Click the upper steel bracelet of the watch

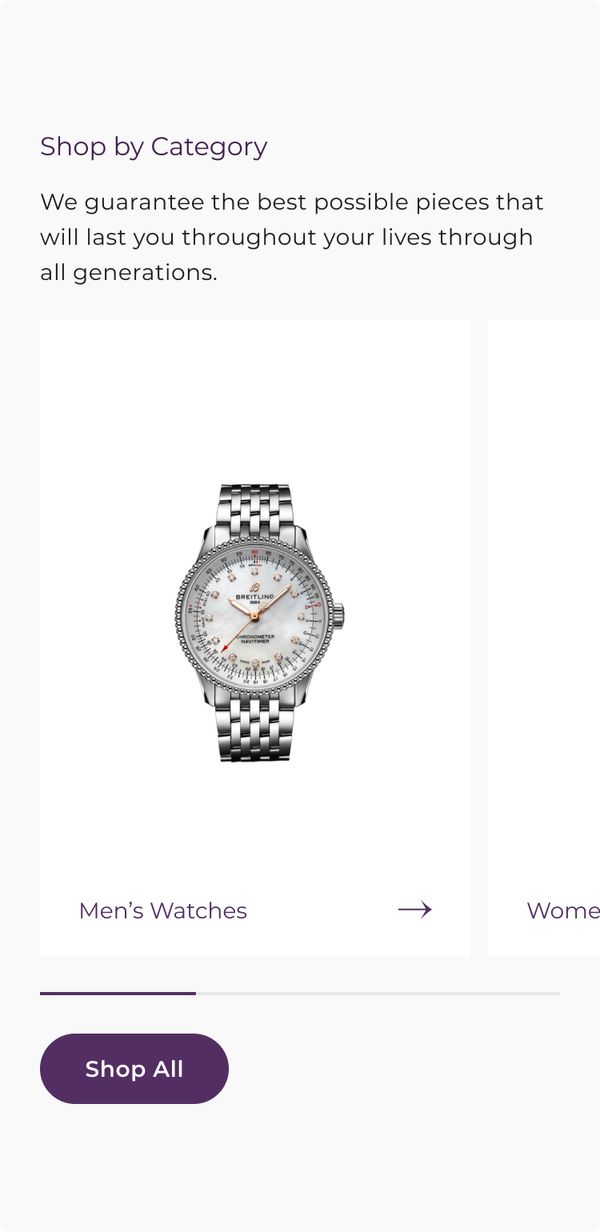click(x=255, y=510)
